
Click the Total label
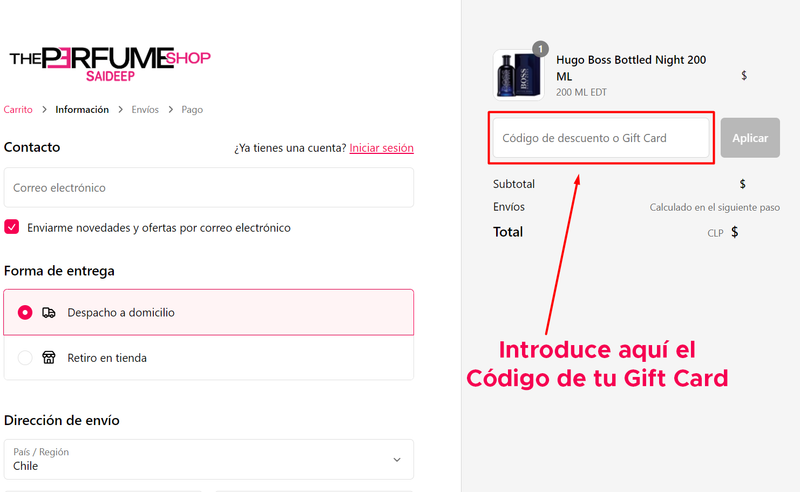508,232
